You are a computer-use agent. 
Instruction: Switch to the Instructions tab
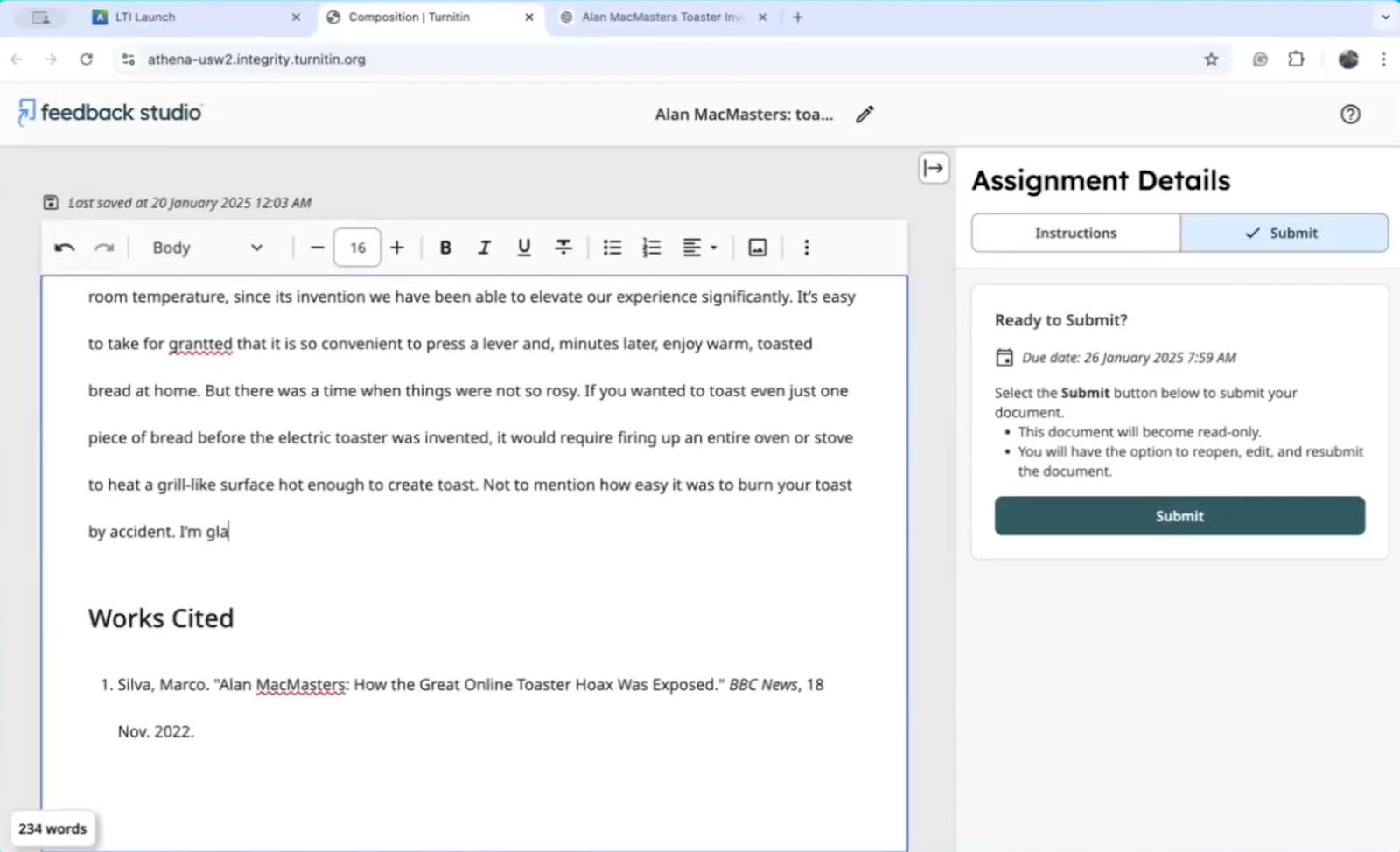[x=1074, y=233]
